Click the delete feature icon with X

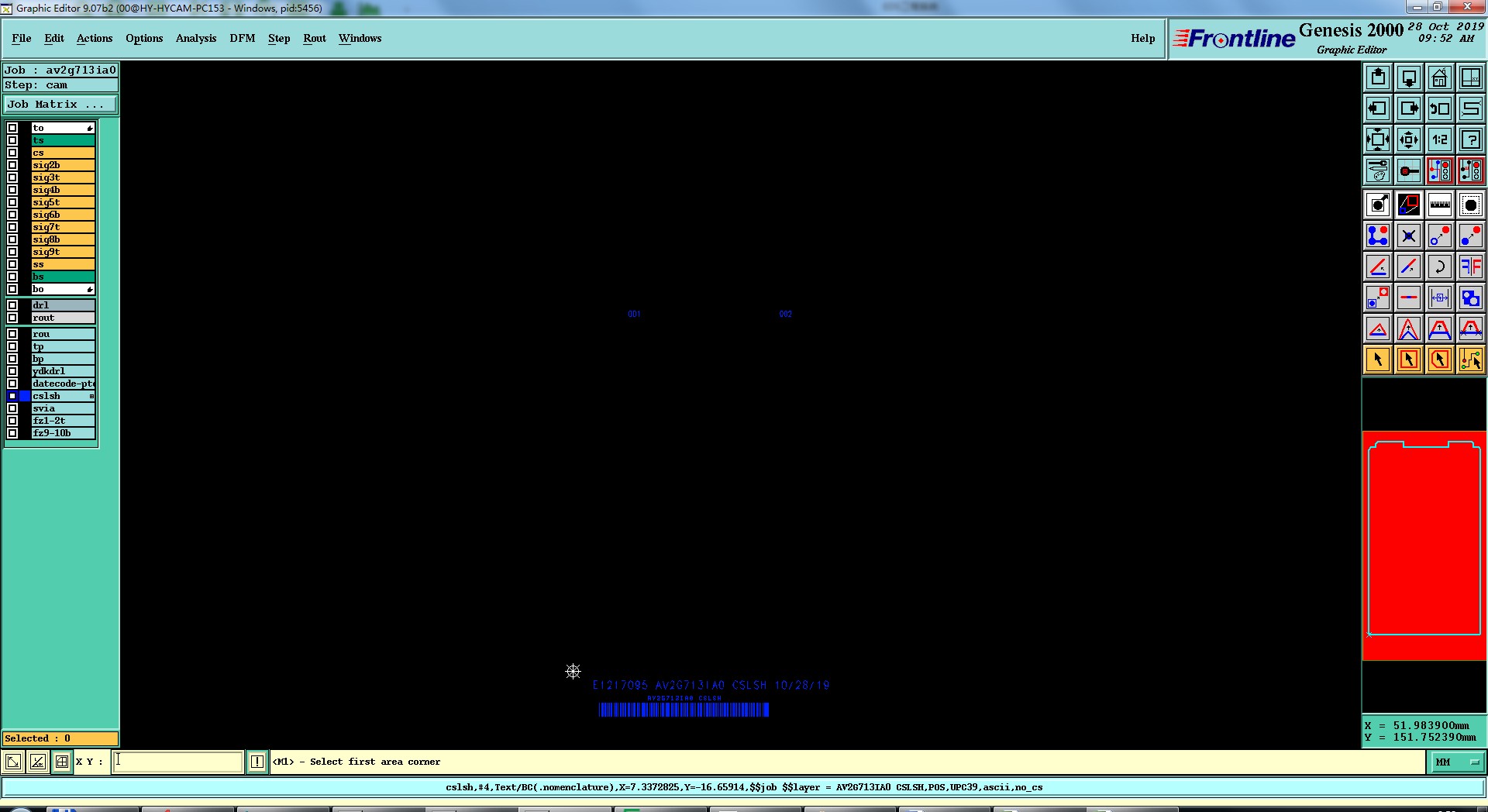(x=1409, y=236)
